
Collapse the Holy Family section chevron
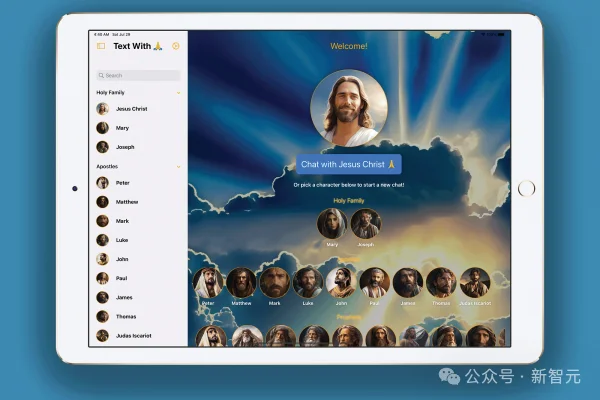coord(178,93)
